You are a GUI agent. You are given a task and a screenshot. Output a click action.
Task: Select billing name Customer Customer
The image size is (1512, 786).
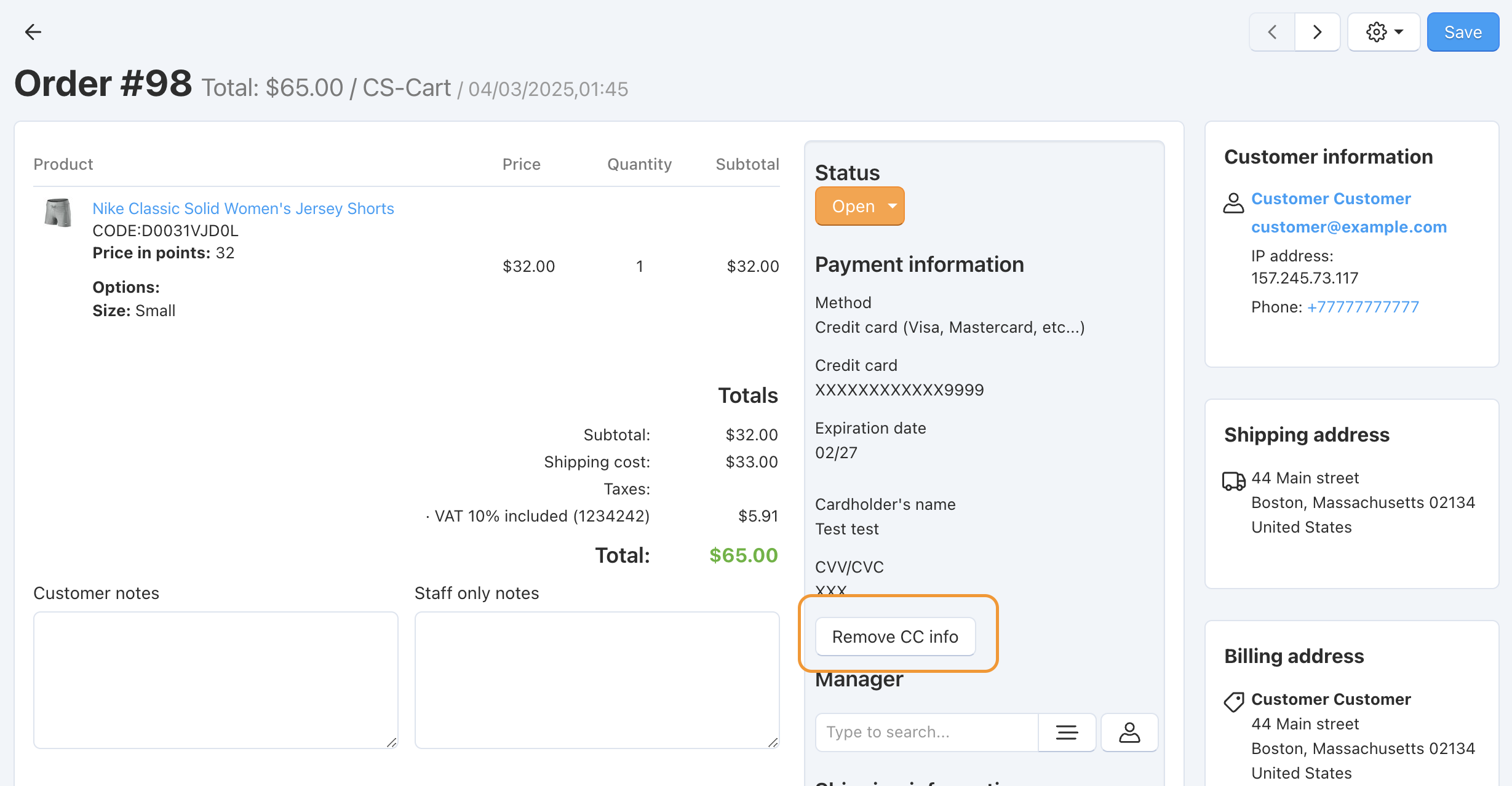click(1331, 699)
